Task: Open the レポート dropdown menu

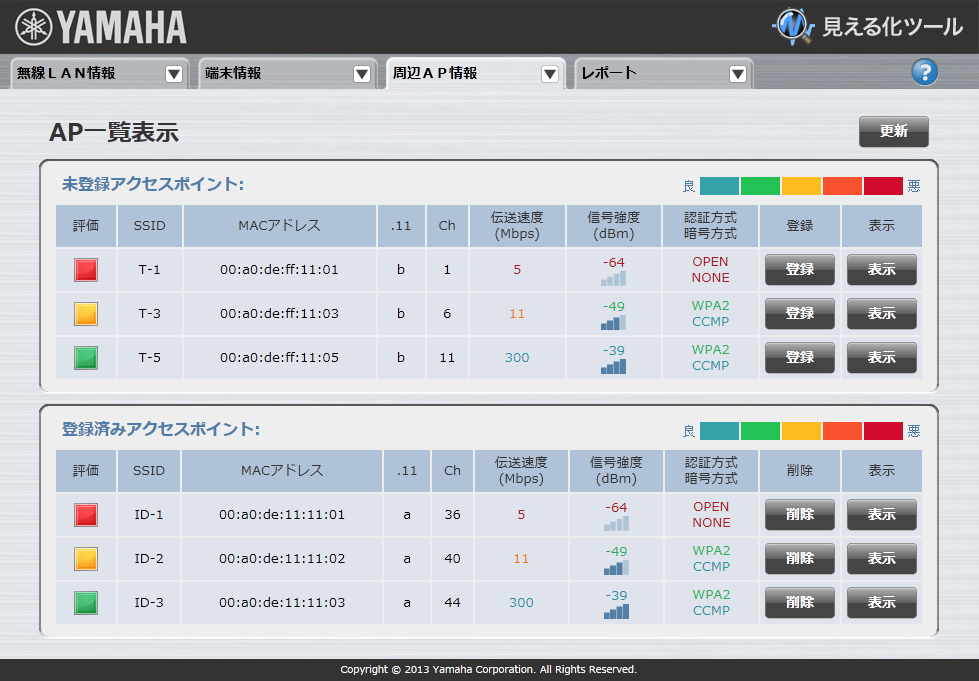Action: [737, 73]
